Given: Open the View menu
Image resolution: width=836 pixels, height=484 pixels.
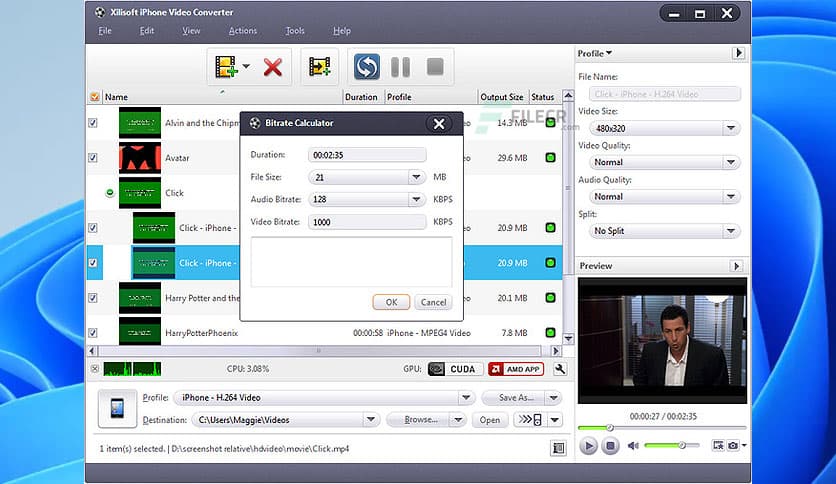Looking at the screenshot, I should (191, 31).
